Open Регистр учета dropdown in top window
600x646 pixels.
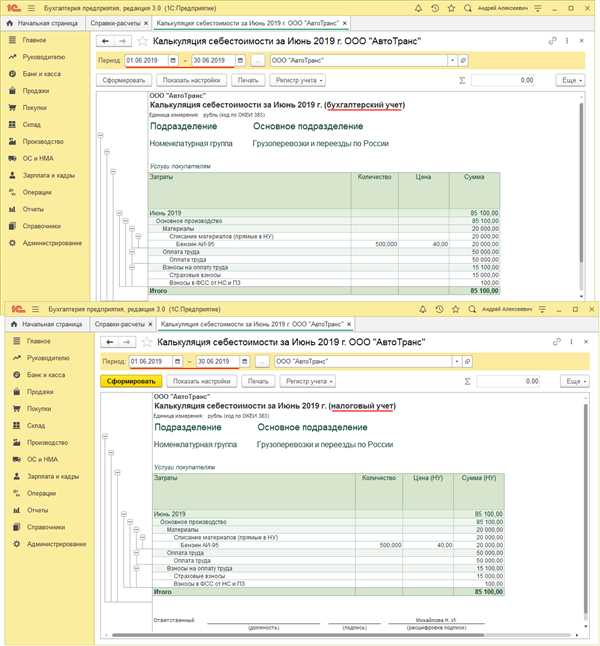pyautogui.click(x=298, y=80)
